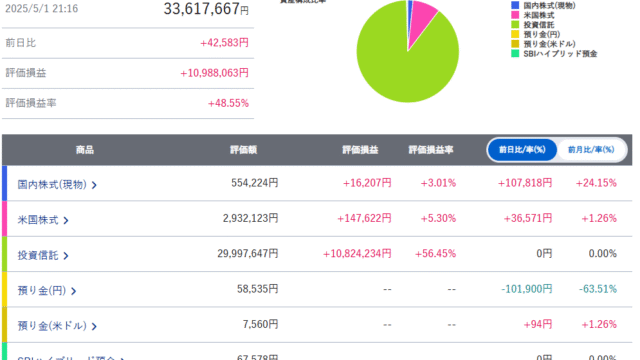Open the 国内株式(現物) link
640x360 pixels.
tap(52, 184)
